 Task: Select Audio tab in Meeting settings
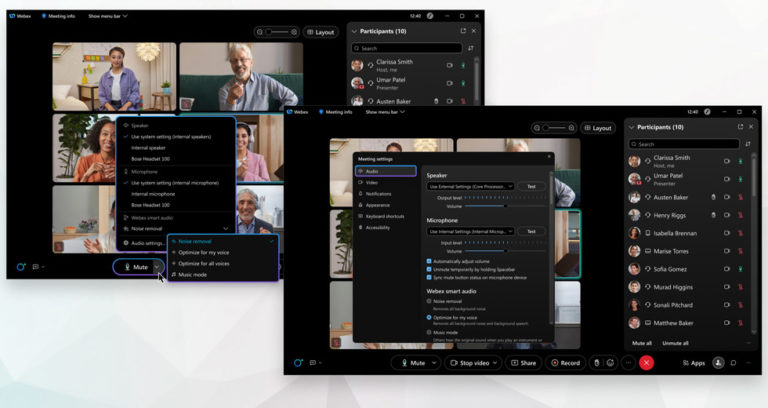(x=386, y=171)
